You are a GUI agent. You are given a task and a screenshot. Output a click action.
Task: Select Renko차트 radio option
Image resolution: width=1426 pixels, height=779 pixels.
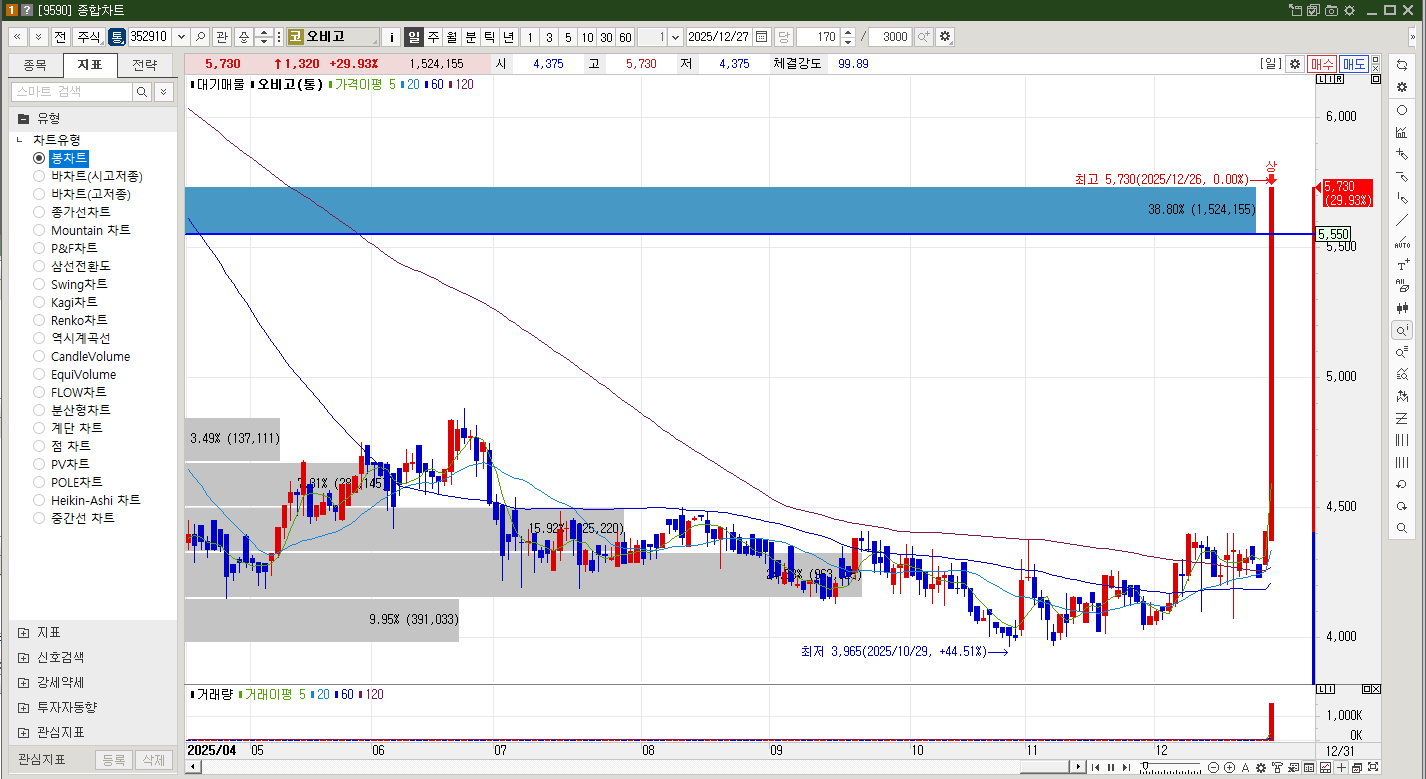point(39,320)
